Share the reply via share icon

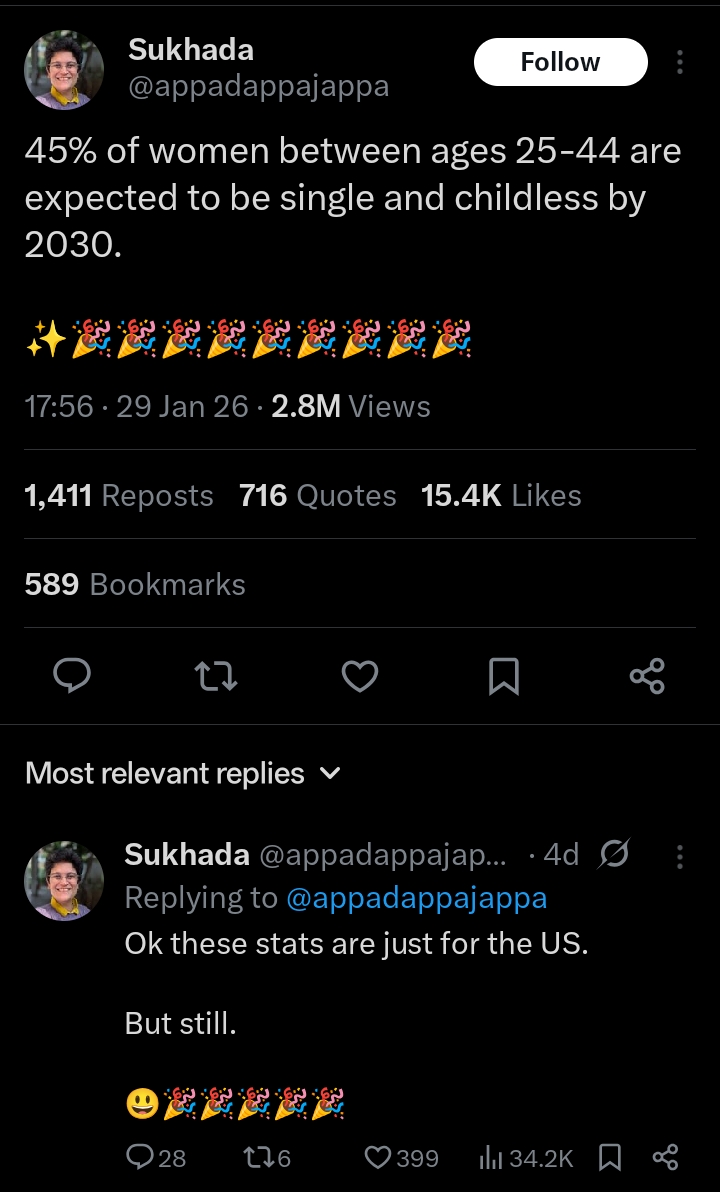coord(665,1158)
